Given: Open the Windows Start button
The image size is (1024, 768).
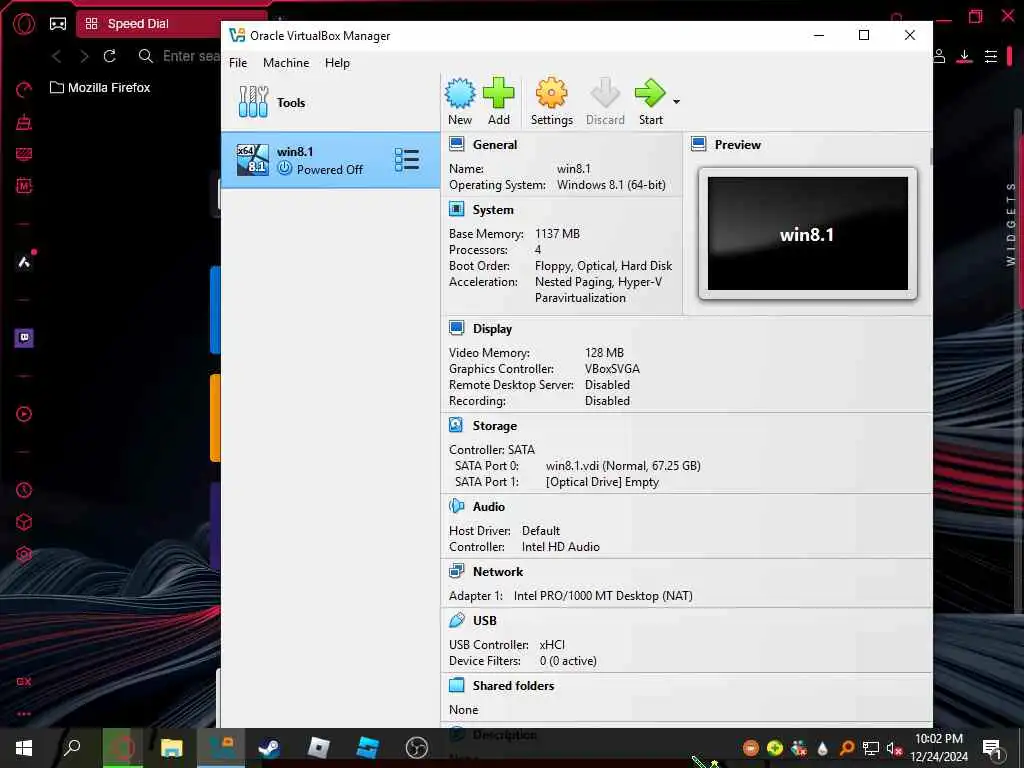Looking at the screenshot, I should (x=24, y=748).
